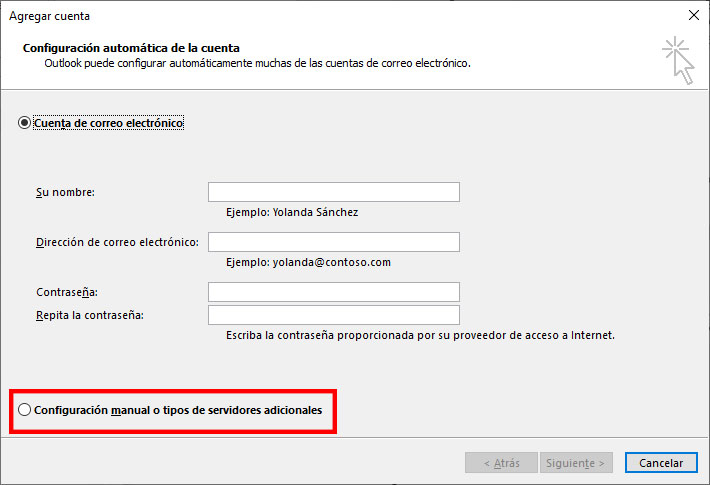Click the "Ejemplo: yolanda@contoso.com" hint text

coord(308,262)
